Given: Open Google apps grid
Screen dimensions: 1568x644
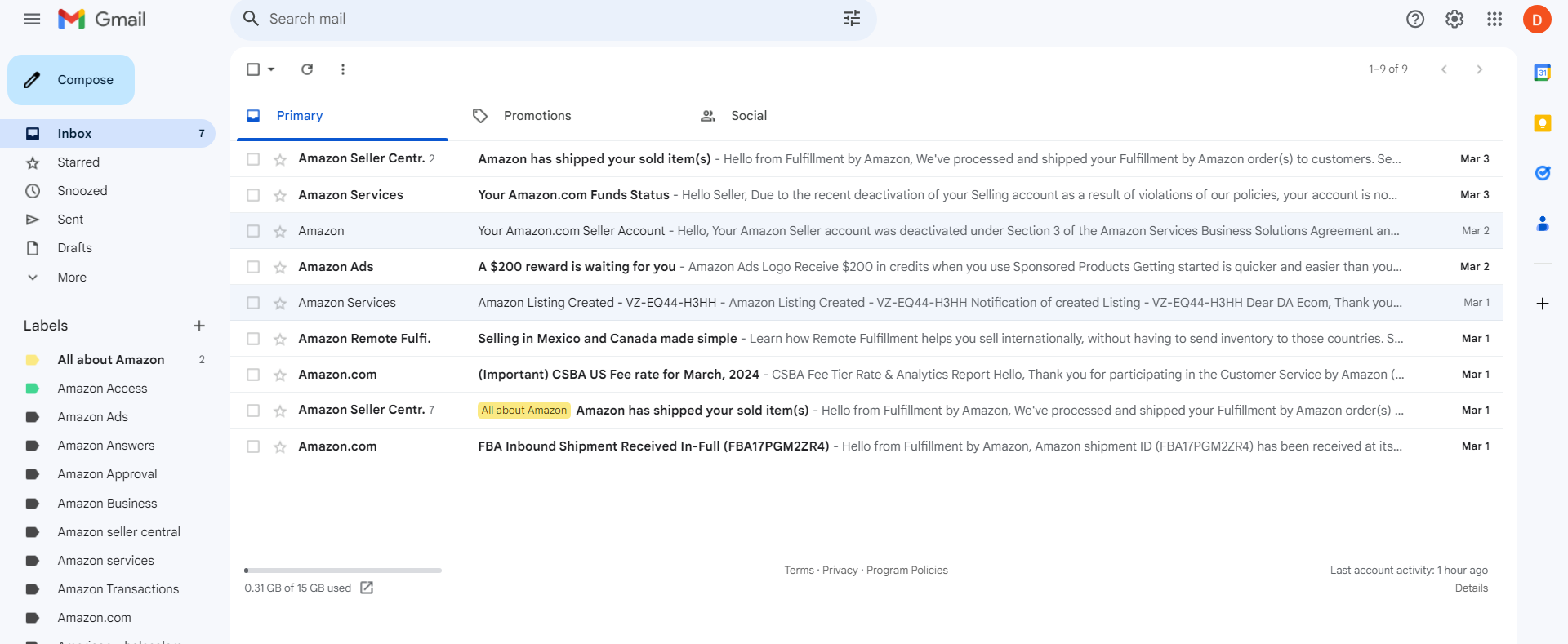Looking at the screenshot, I should (x=1494, y=19).
